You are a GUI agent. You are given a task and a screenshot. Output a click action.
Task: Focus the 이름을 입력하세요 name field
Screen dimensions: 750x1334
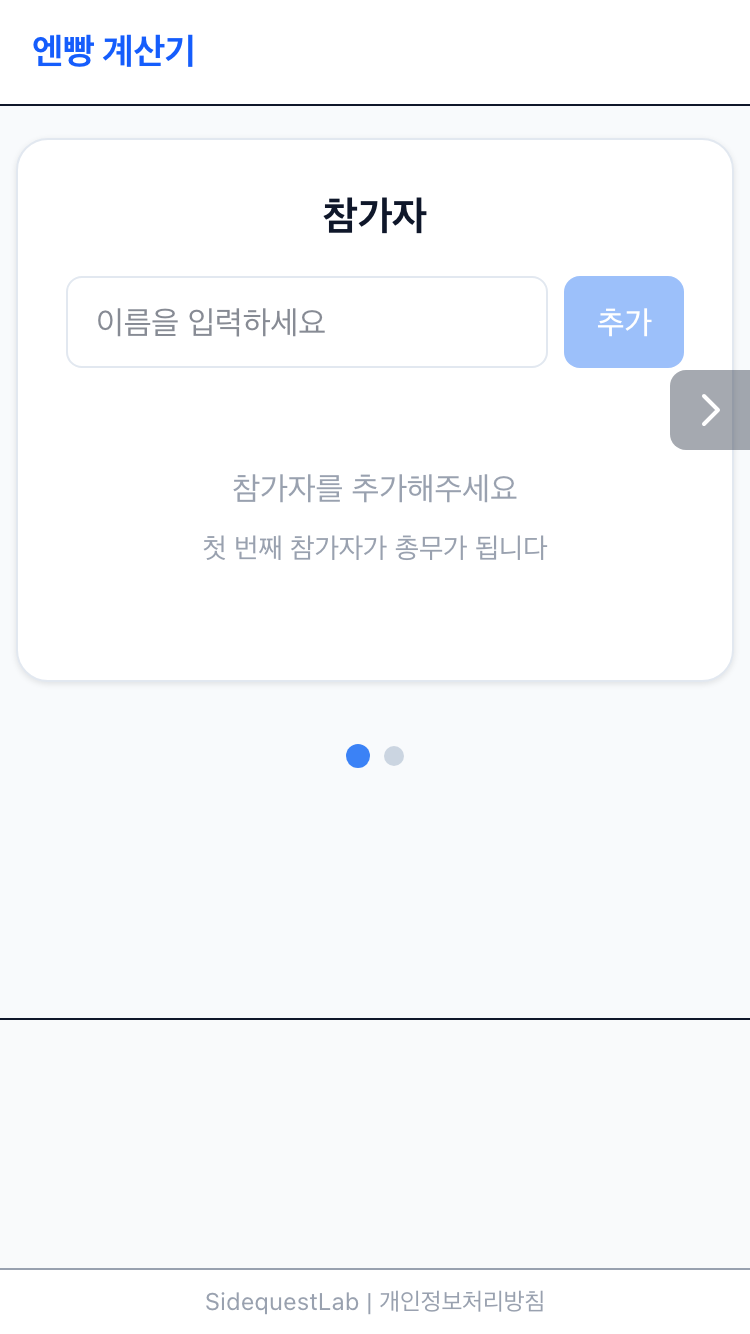click(306, 322)
